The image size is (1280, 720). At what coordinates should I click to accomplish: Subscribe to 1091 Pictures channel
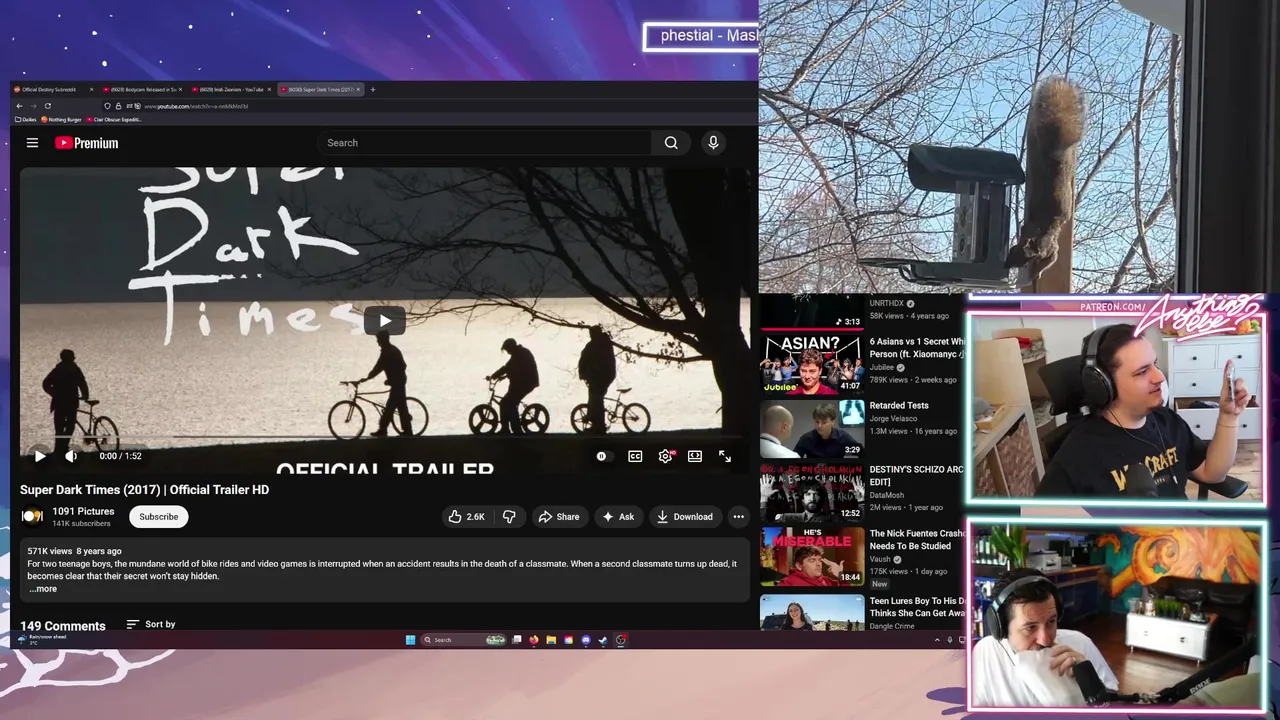(158, 517)
